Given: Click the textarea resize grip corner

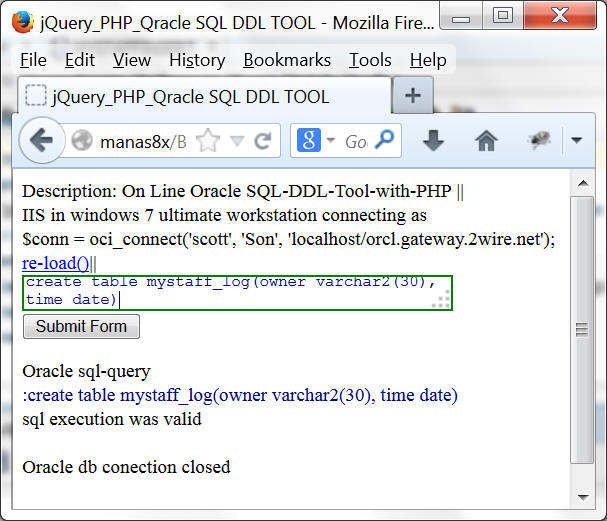Looking at the screenshot, I should click(442, 300).
